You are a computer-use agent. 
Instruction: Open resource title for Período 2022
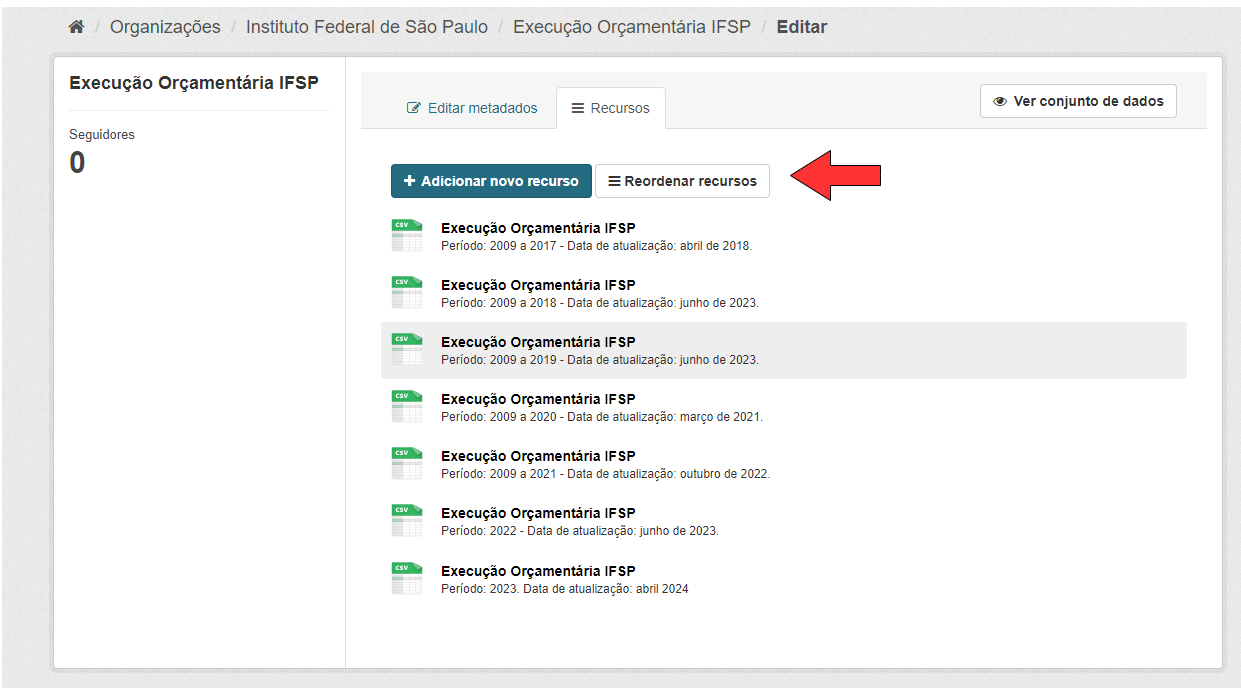[x=538, y=513]
